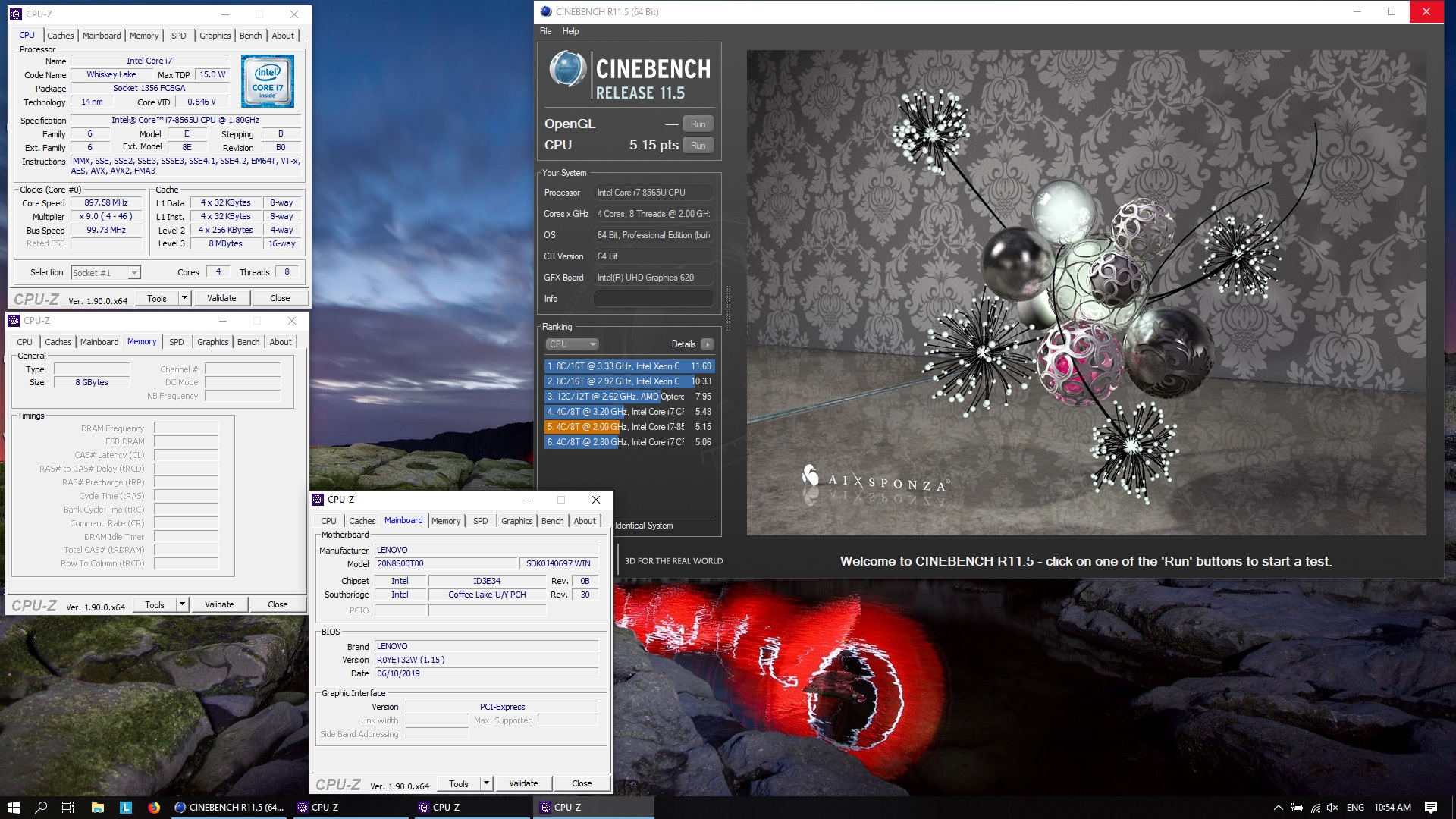The image size is (1456, 819).
Task: Click CPU-Z icon in Memory window title
Action: [x=14, y=320]
